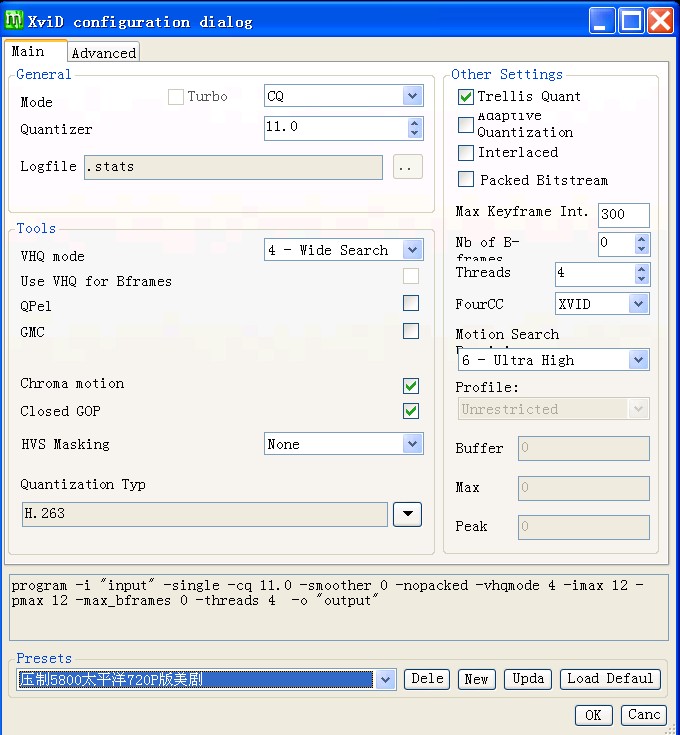Open the FourCC XVID dropdown
The height and width of the screenshot is (735, 680).
pos(638,303)
